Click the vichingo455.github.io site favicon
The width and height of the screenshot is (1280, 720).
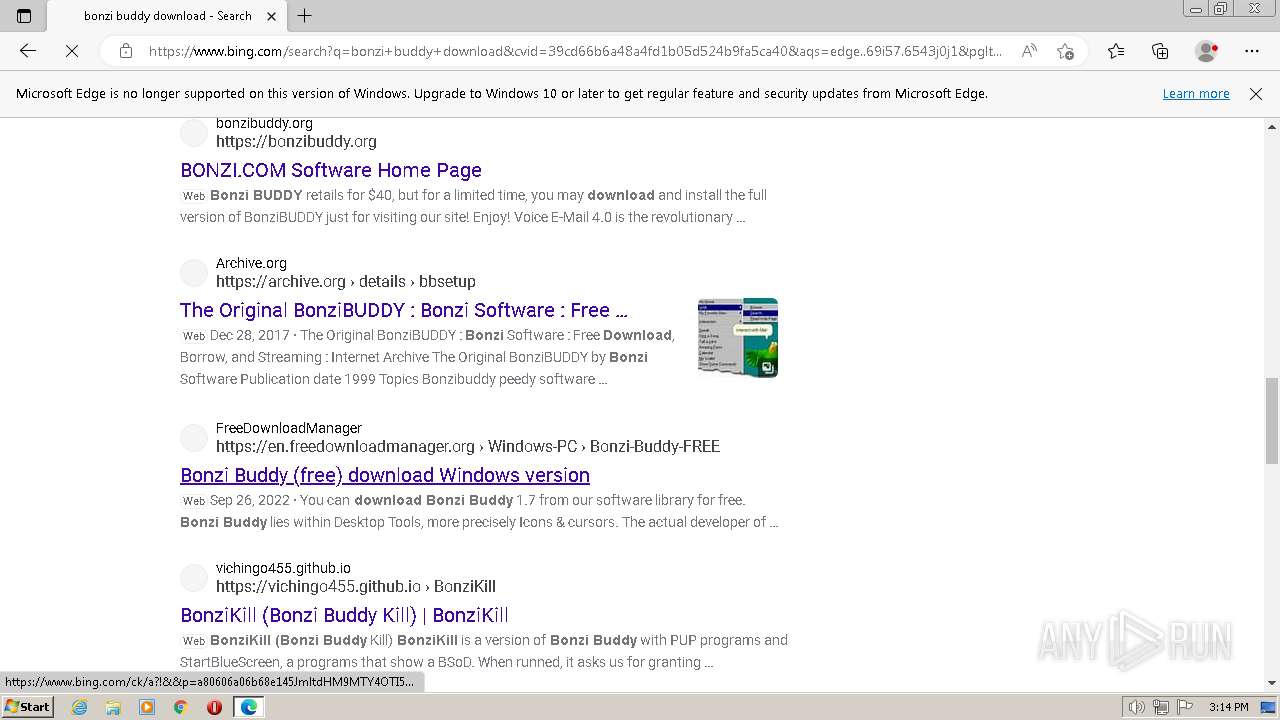pos(194,578)
